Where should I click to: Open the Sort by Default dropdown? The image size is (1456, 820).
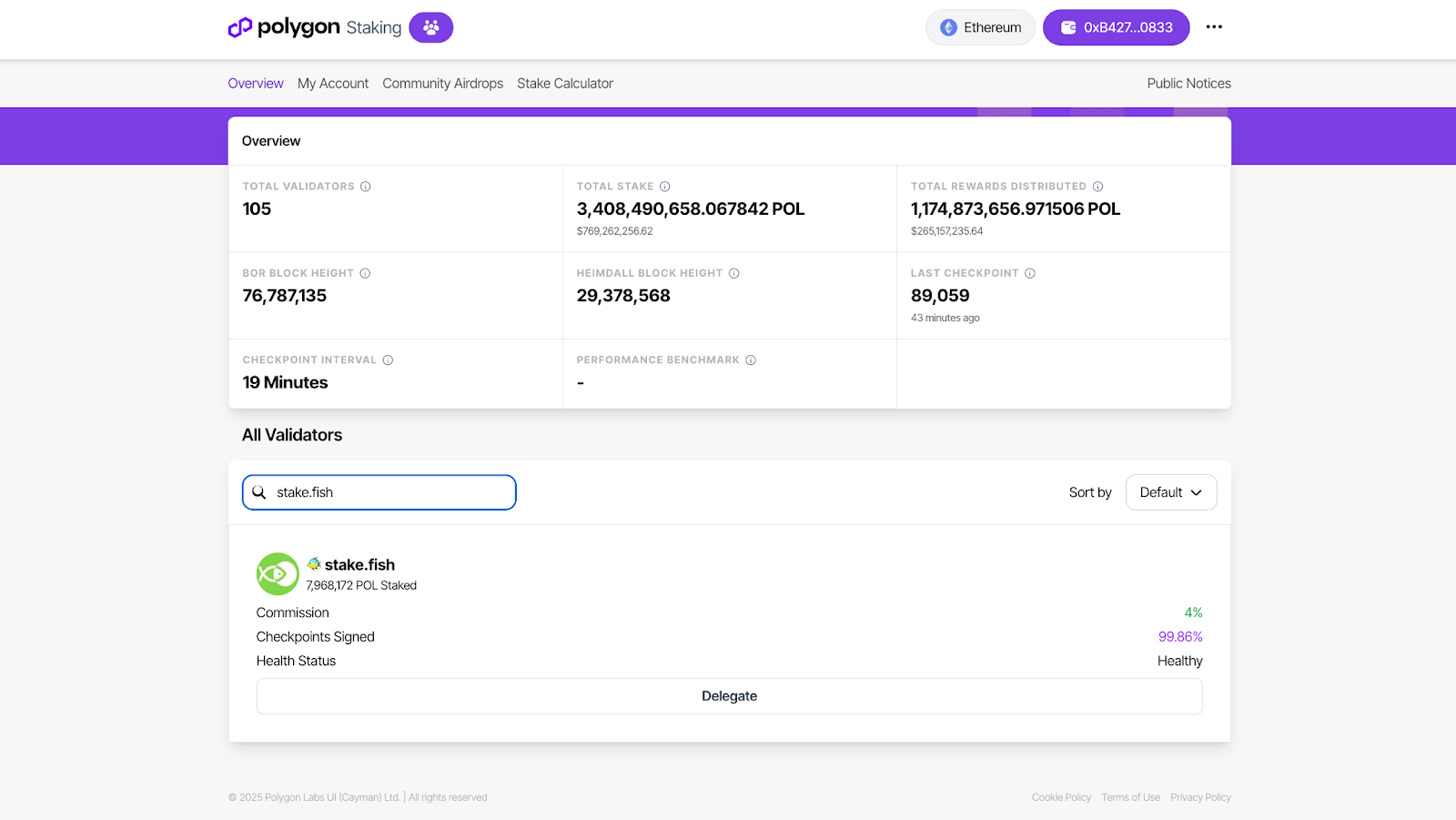pyautogui.click(x=1170, y=492)
